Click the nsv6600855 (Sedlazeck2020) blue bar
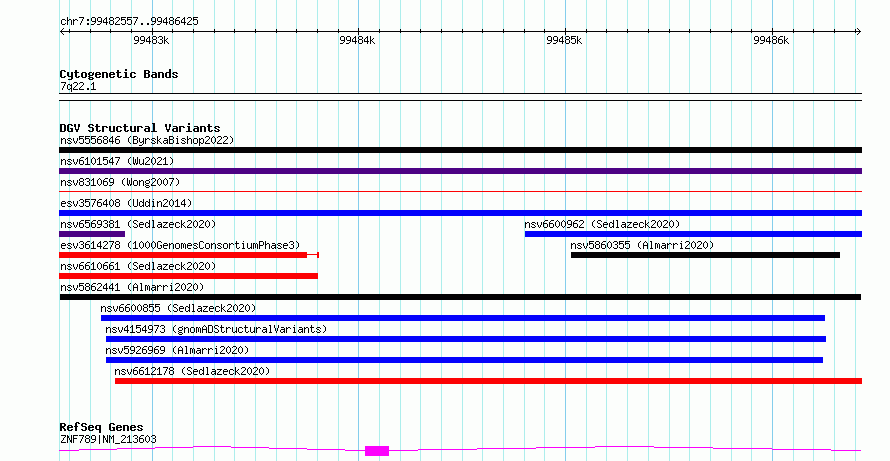The height and width of the screenshot is (461, 890). click(463, 318)
